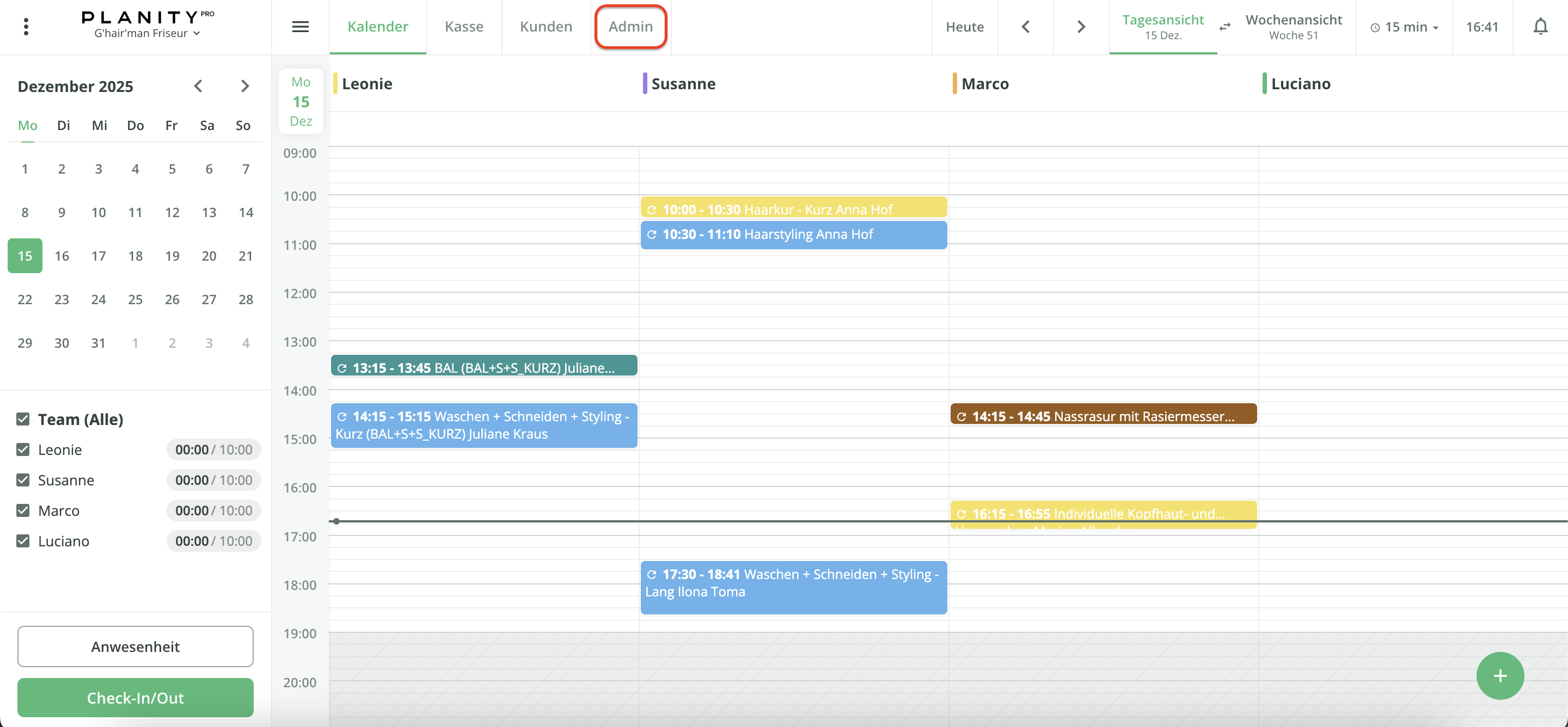Open the notifications bell
This screenshot has height=727, width=1568.
pos(1540,27)
